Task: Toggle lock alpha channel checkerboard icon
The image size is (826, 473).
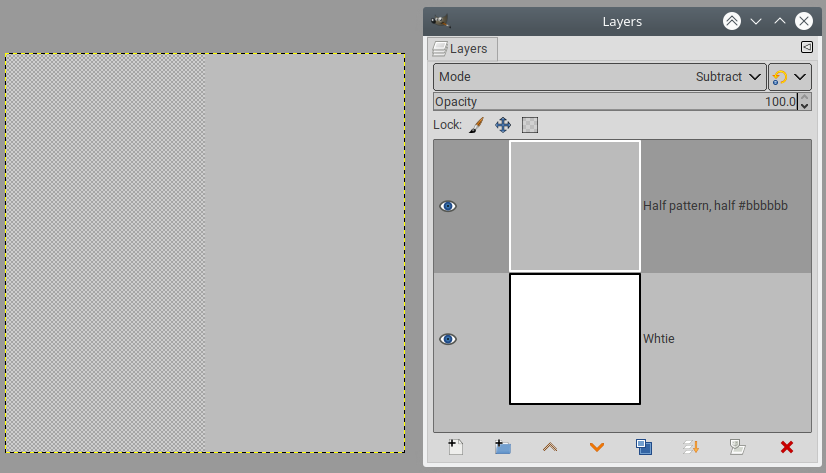Action: [x=530, y=125]
